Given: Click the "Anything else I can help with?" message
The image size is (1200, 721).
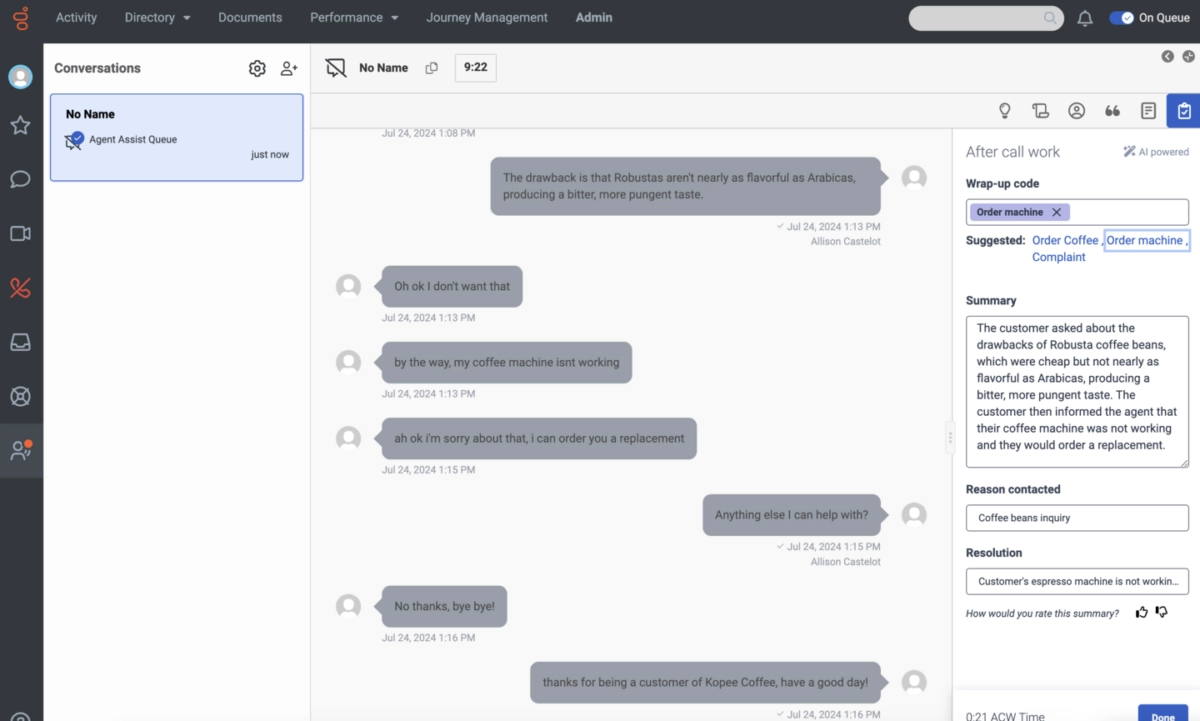Looking at the screenshot, I should pos(792,515).
